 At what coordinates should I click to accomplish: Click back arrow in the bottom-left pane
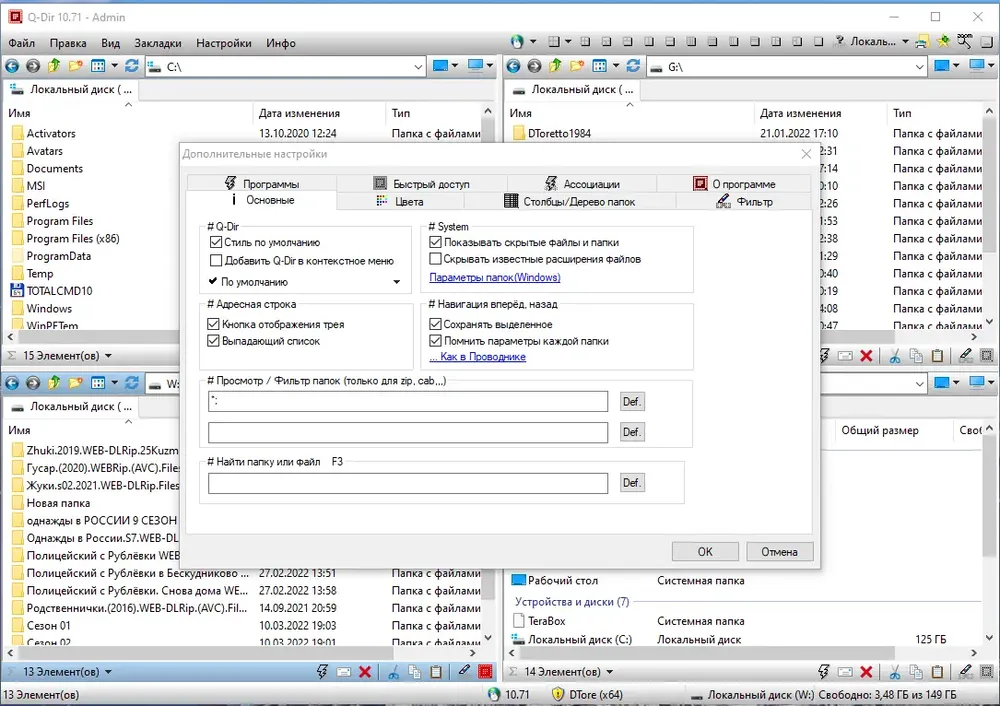[12, 383]
